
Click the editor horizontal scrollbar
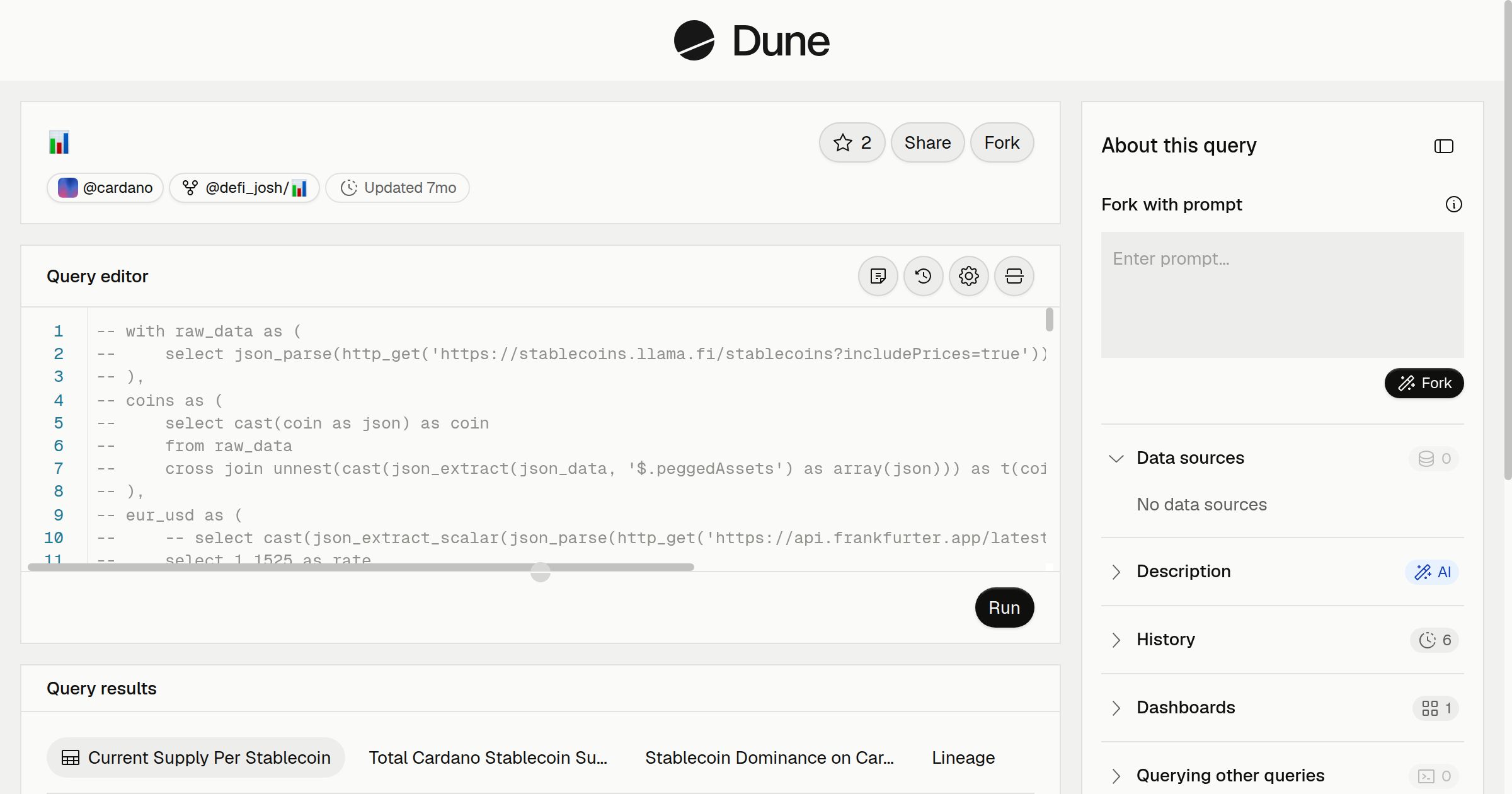tap(361, 567)
